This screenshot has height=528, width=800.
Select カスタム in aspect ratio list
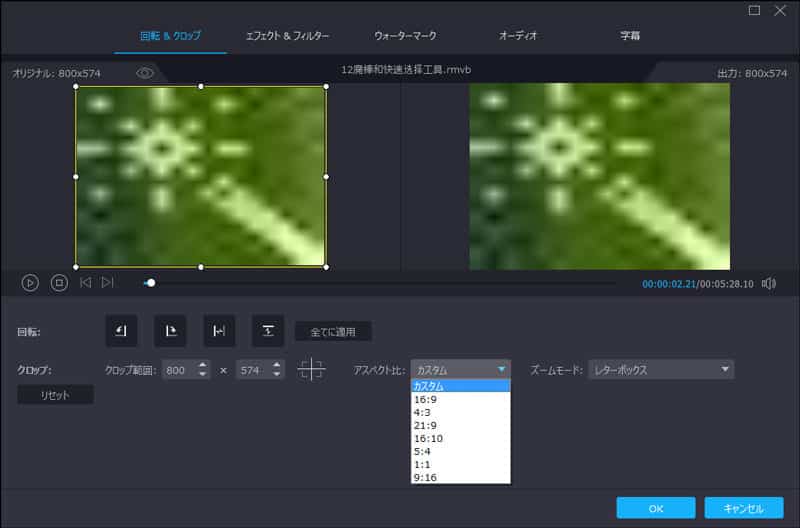coord(460,386)
